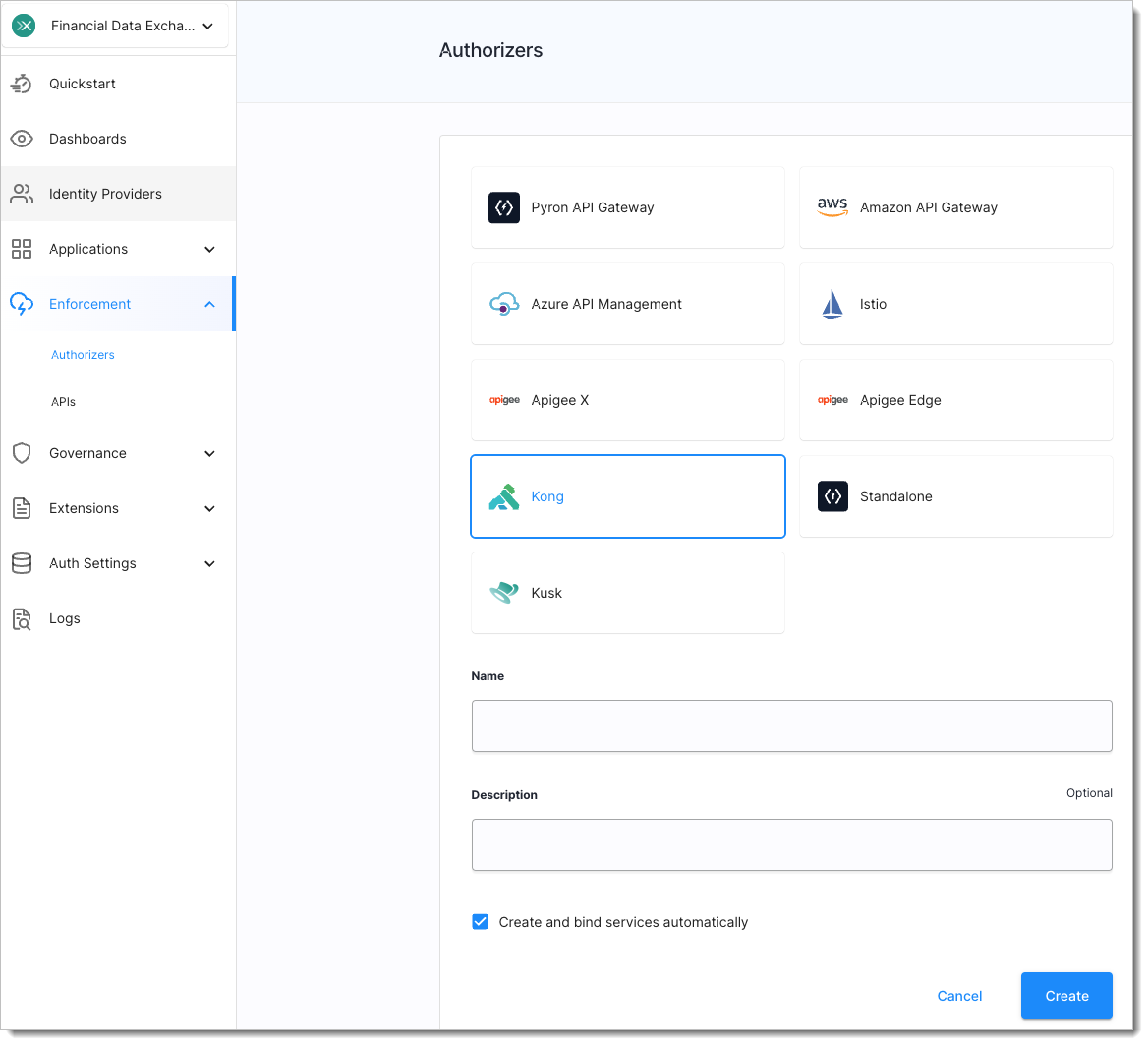1148x1045 pixels.
Task: Choose the Azure API Management authorizer label
Action: click(606, 304)
